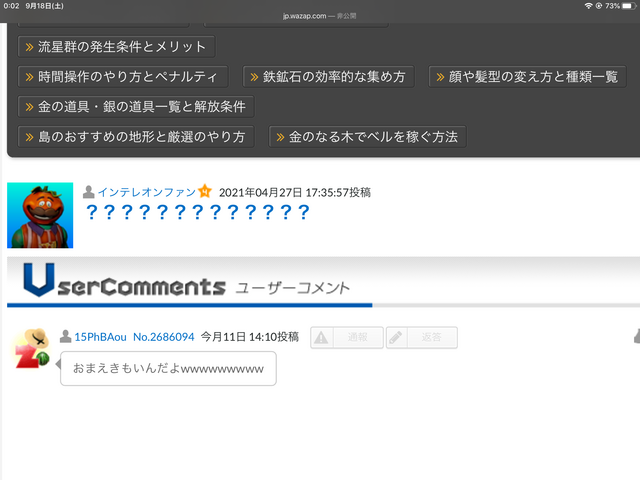Screen dimensions: 640x480
Task: Open 金のなる木でベルを稼ぐ方法 link
Action: click(367, 137)
